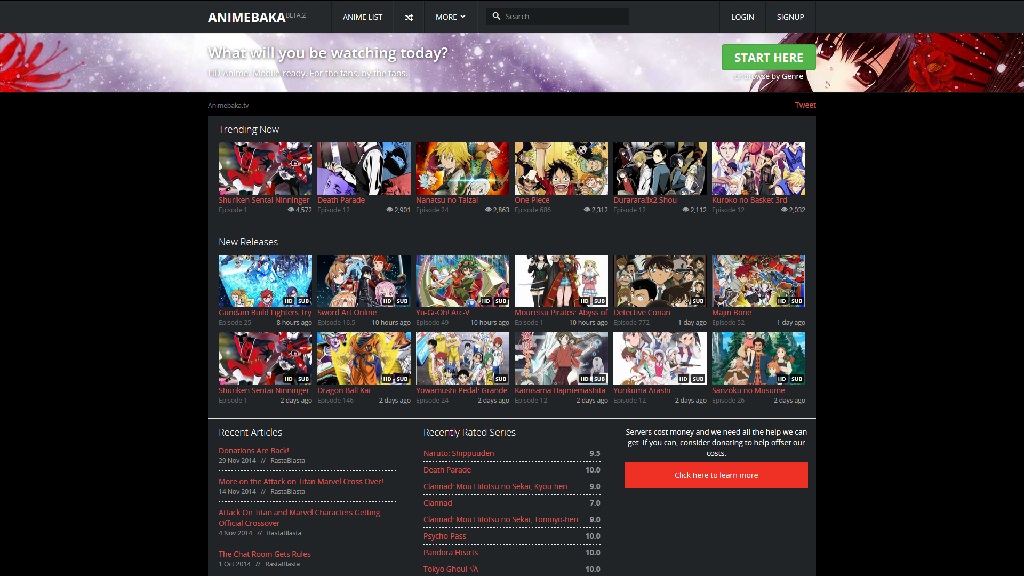
Task: Open the Nanatsu no Taizai trending thumbnail
Action: (x=462, y=168)
